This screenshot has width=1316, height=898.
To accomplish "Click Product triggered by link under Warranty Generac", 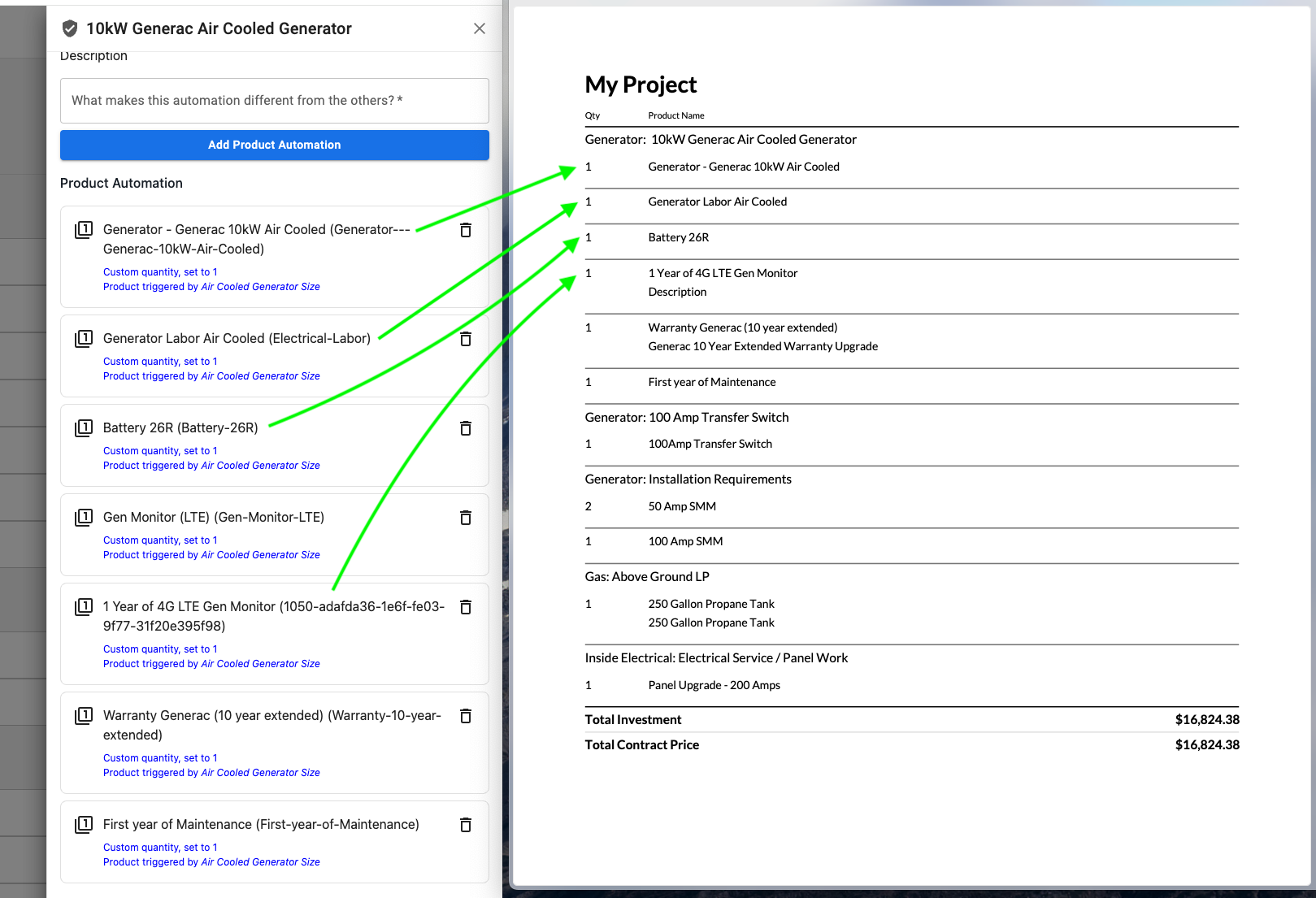I will point(211,773).
